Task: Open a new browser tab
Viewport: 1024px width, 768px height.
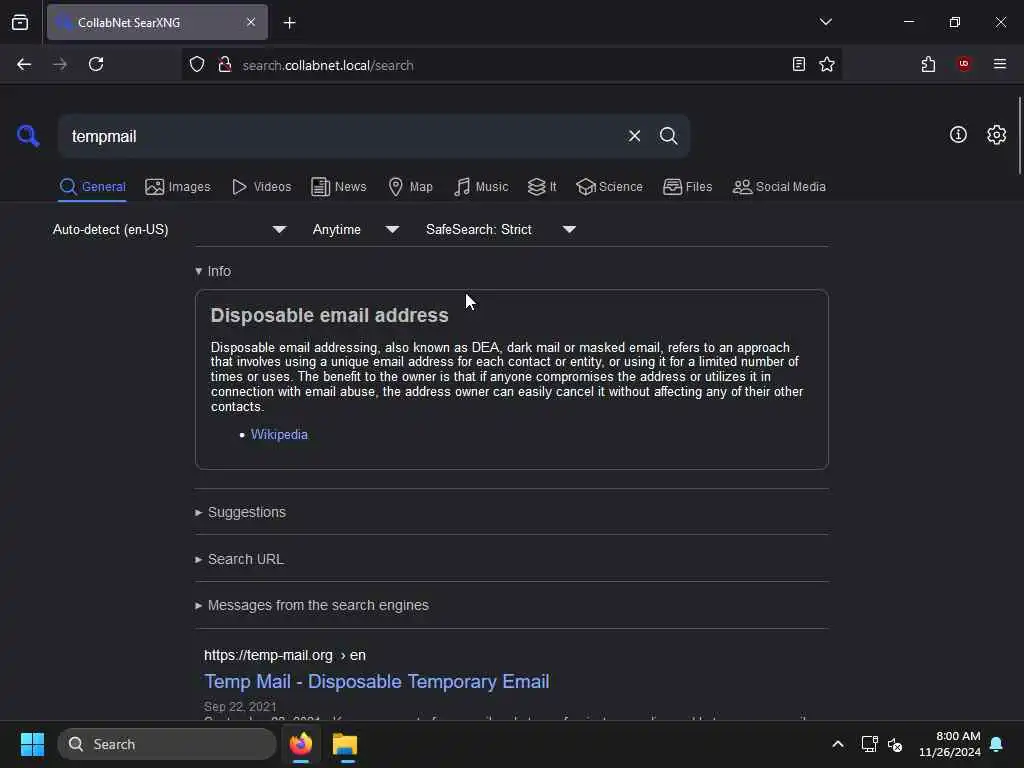Action: click(x=289, y=23)
